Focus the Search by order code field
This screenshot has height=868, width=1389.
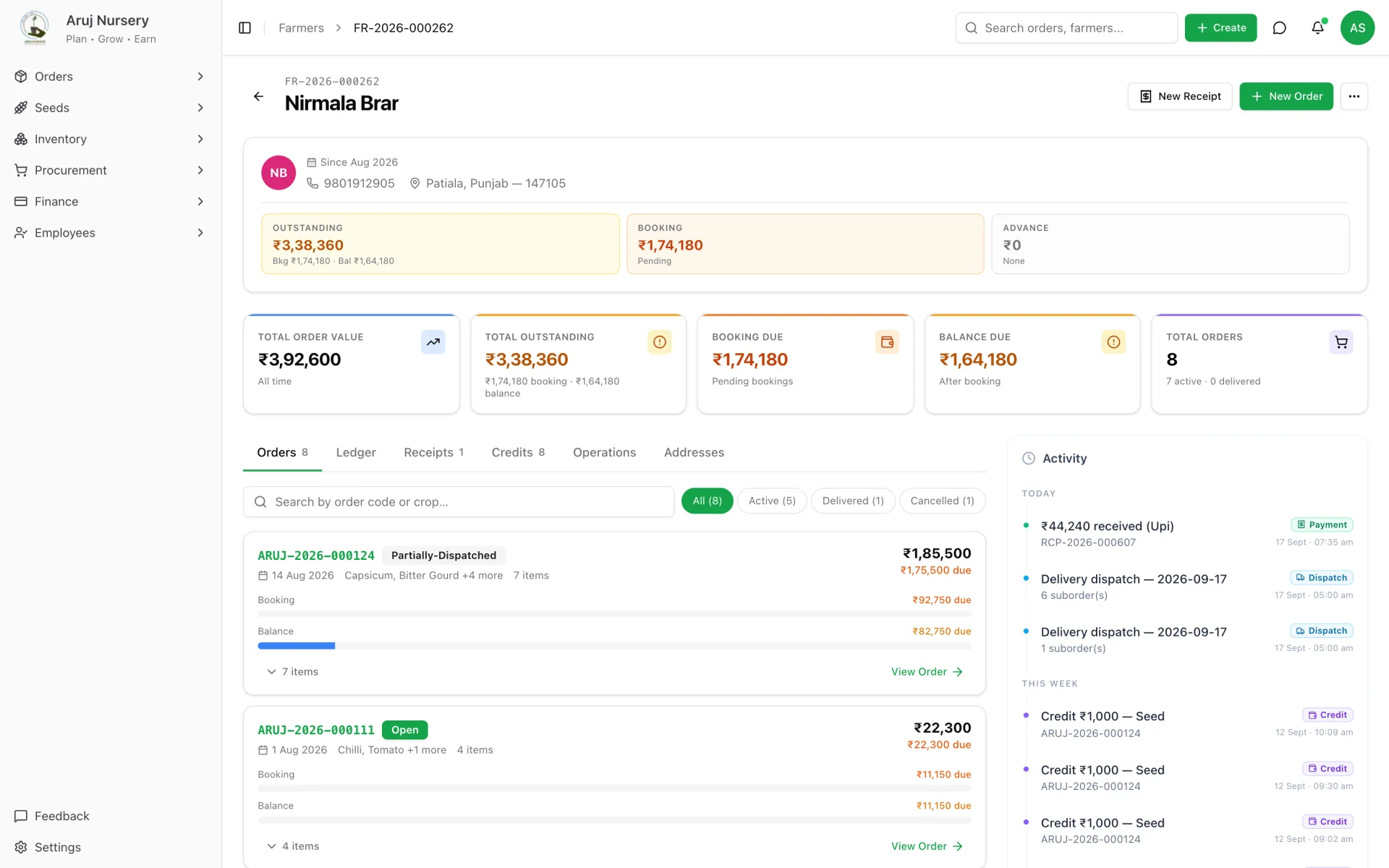point(459,502)
